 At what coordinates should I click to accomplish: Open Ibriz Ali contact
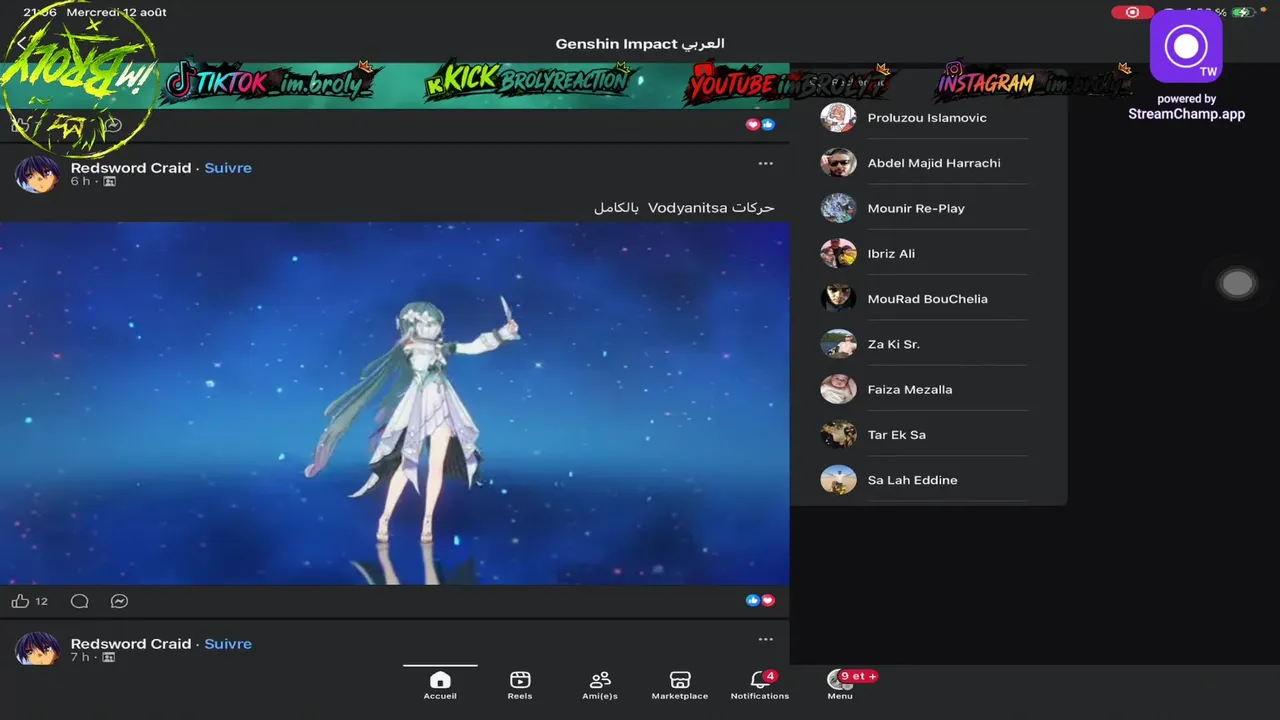(924, 254)
